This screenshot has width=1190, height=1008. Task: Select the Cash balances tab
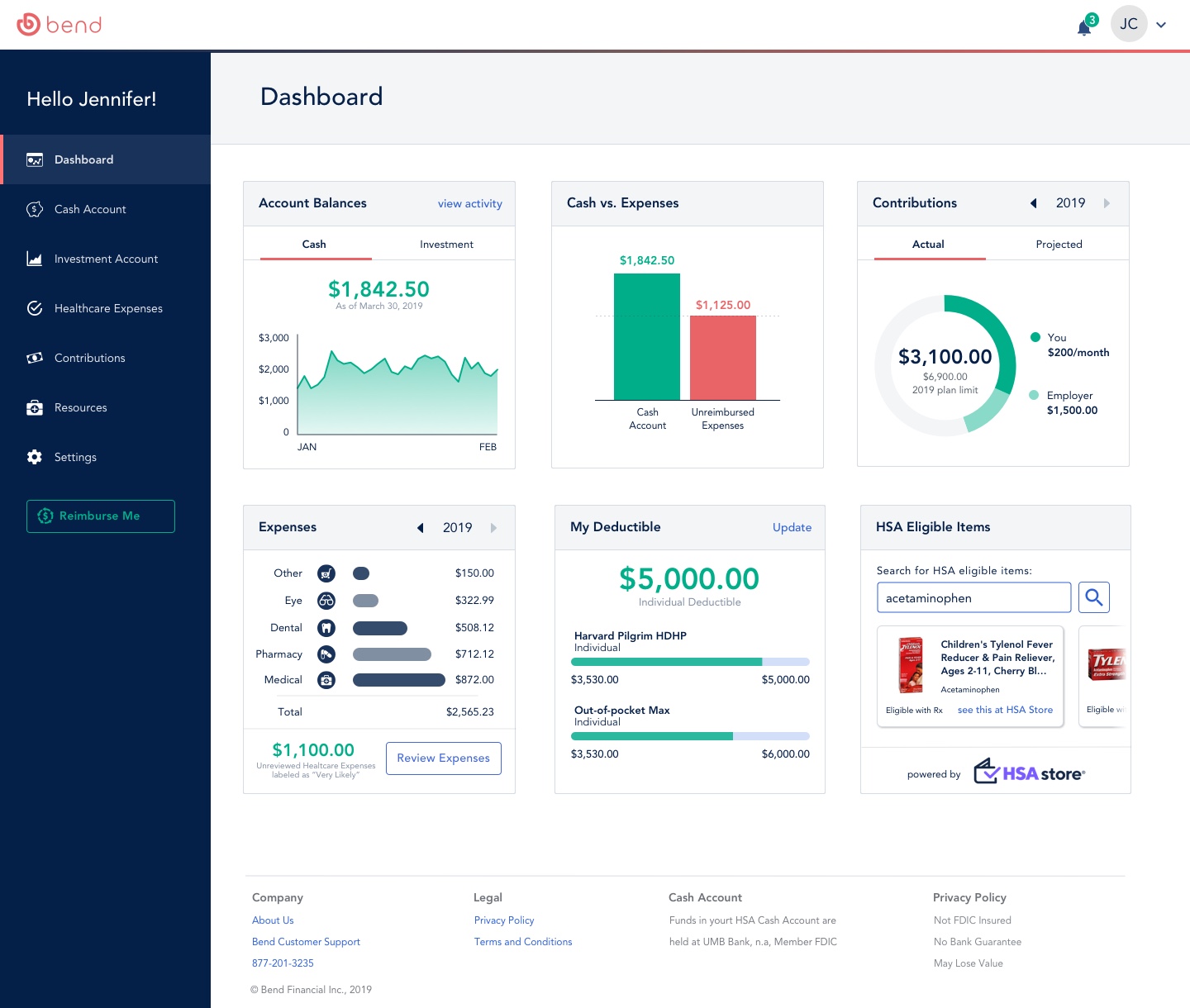(x=314, y=245)
